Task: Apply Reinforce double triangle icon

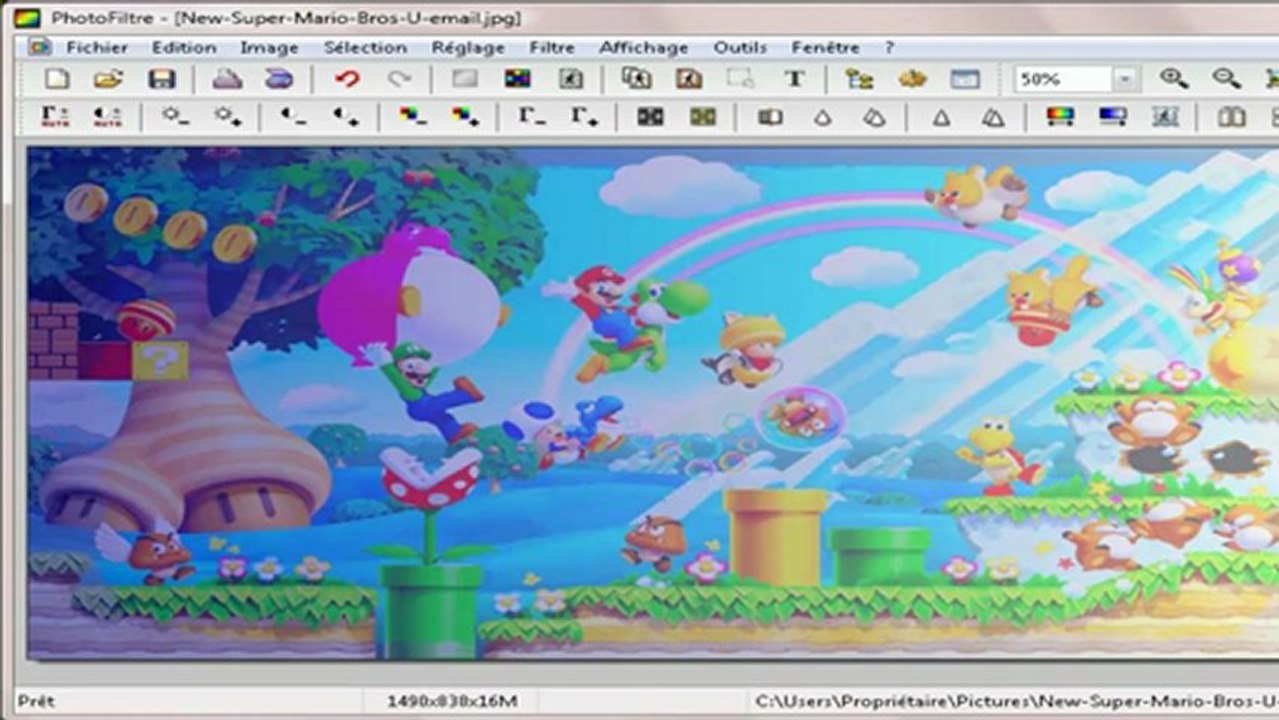Action: 993,117
